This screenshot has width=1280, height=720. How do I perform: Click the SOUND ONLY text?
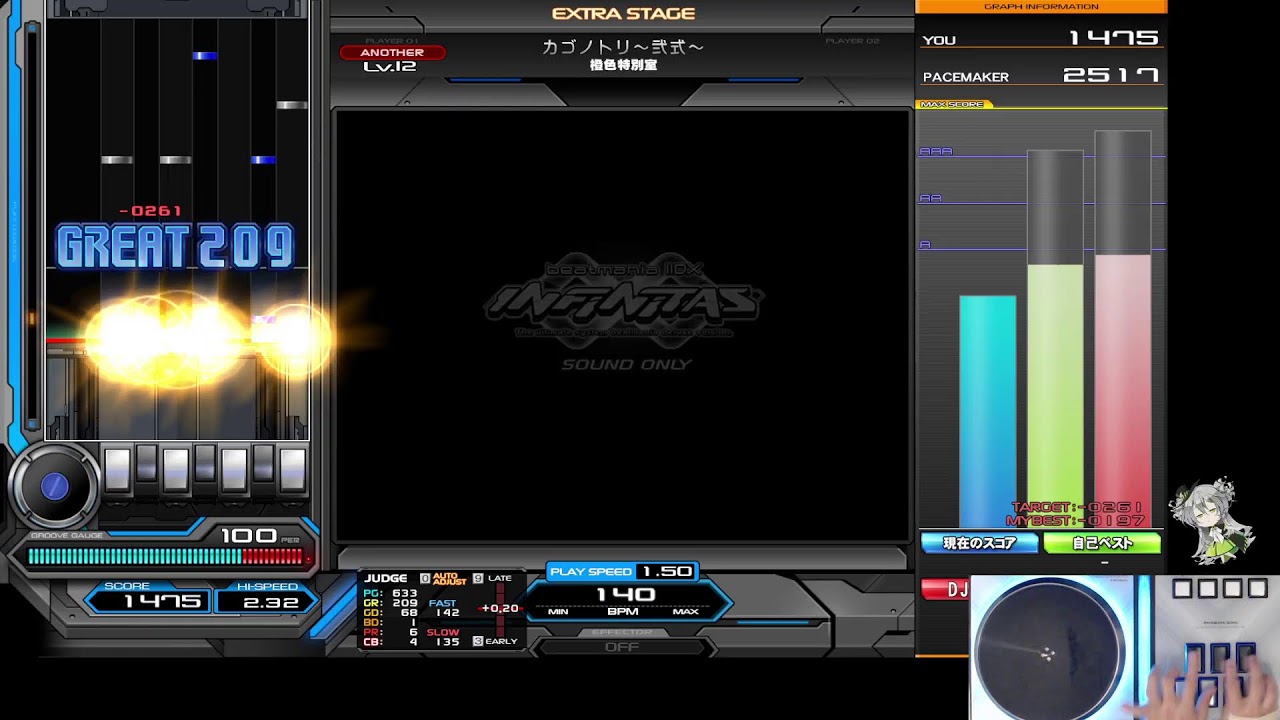[x=626, y=365]
